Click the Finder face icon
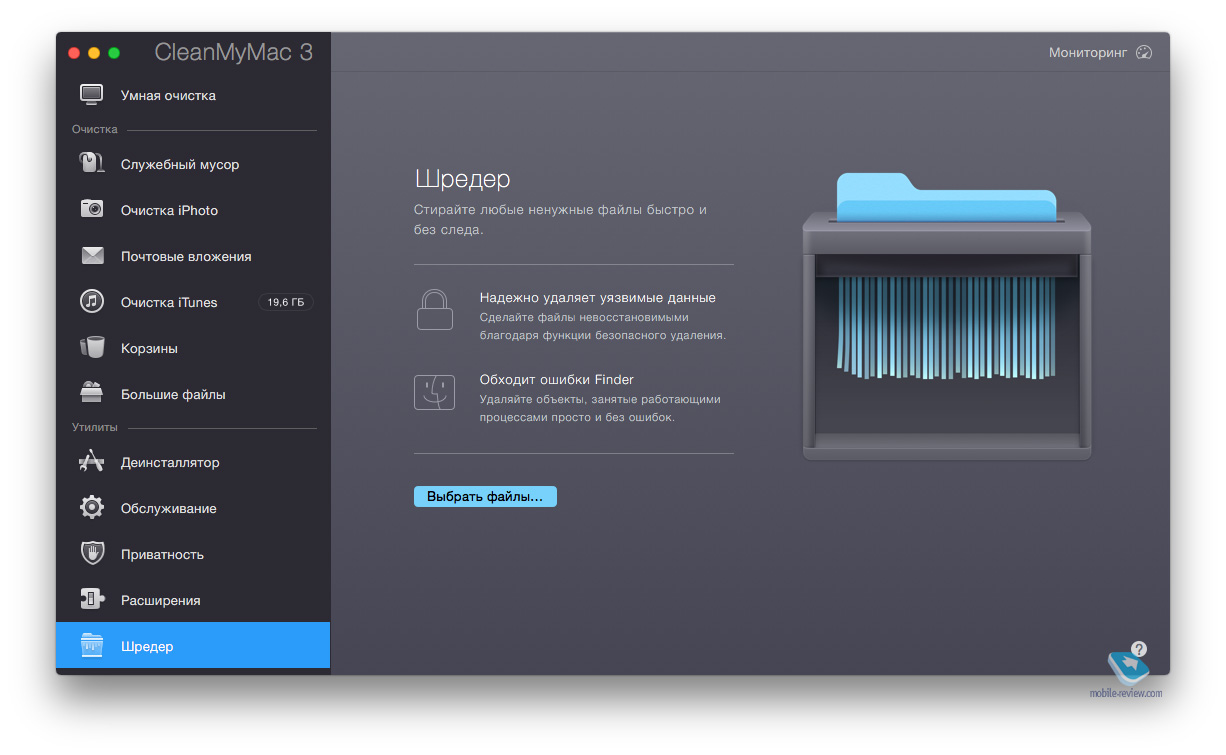Image resolution: width=1226 pixels, height=755 pixels. (435, 392)
